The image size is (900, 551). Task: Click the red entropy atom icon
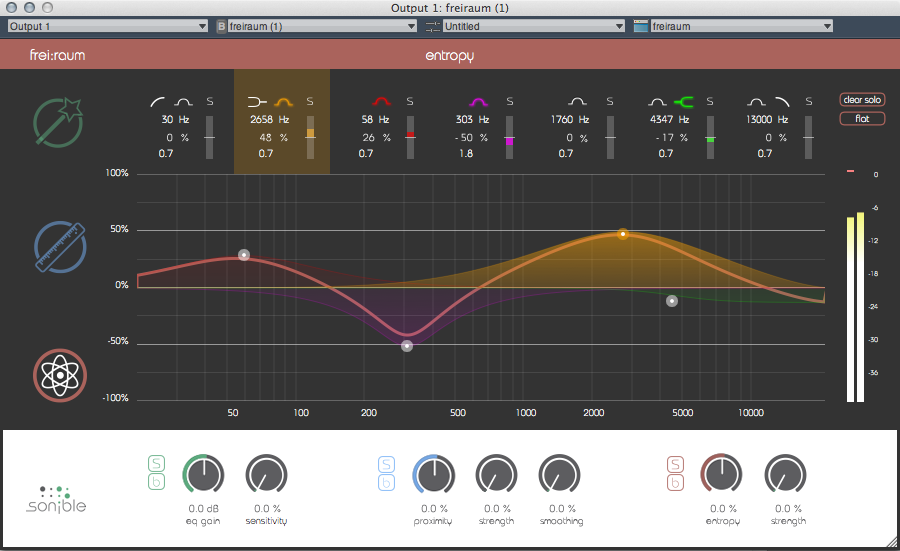pos(60,375)
